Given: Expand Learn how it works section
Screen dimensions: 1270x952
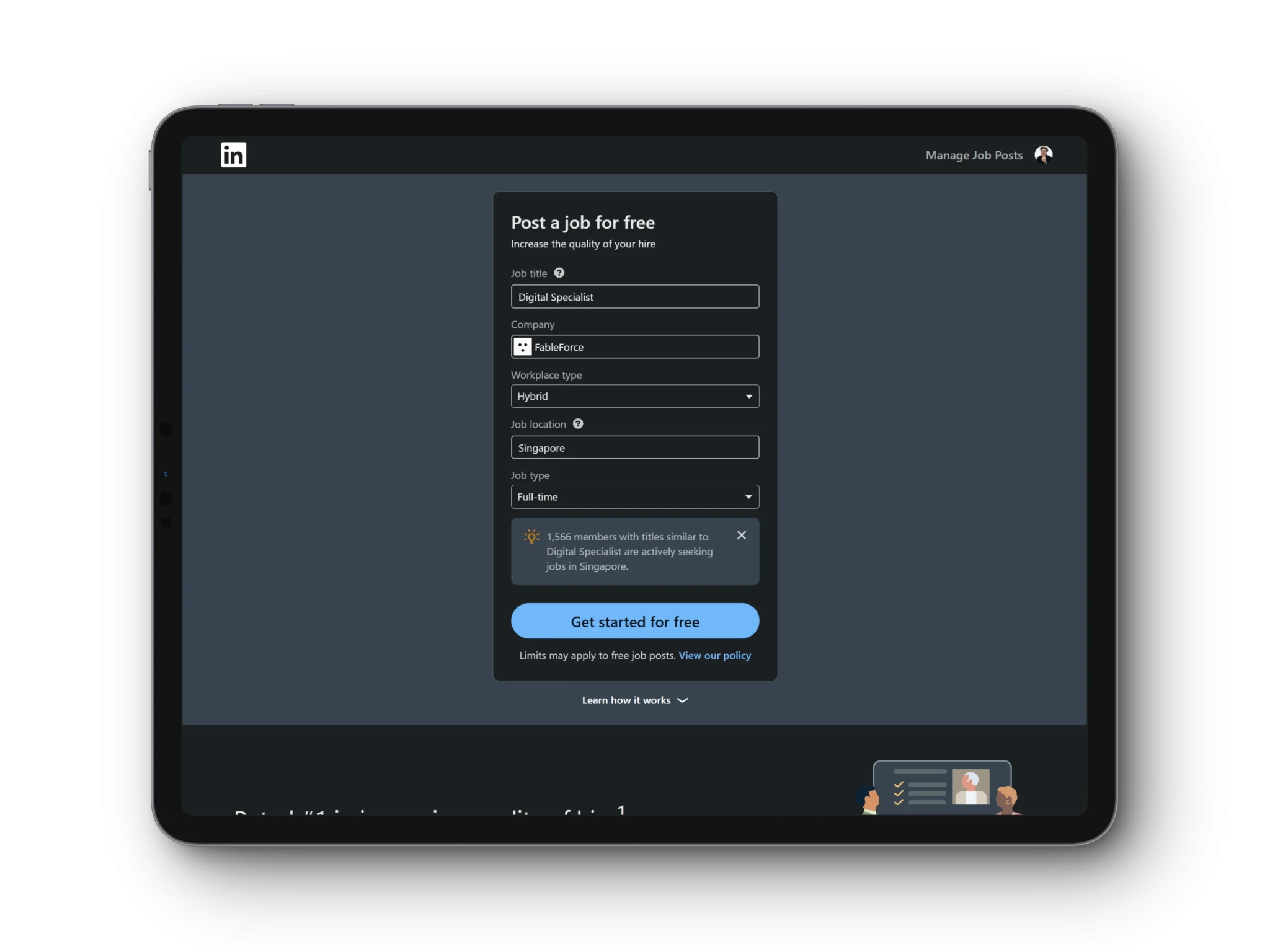Looking at the screenshot, I should pyautogui.click(x=634, y=699).
